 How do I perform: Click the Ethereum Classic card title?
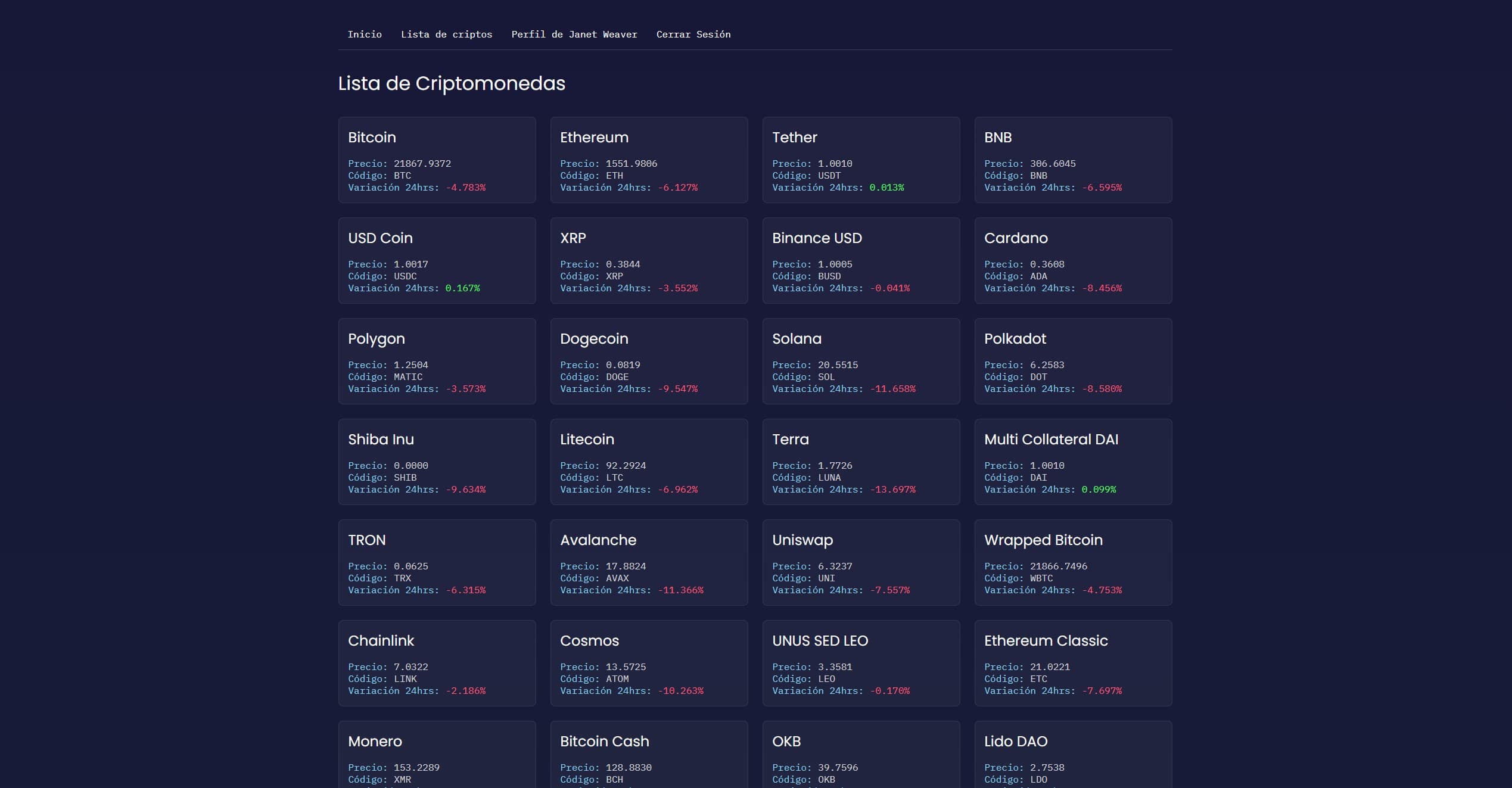tap(1046, 641)
